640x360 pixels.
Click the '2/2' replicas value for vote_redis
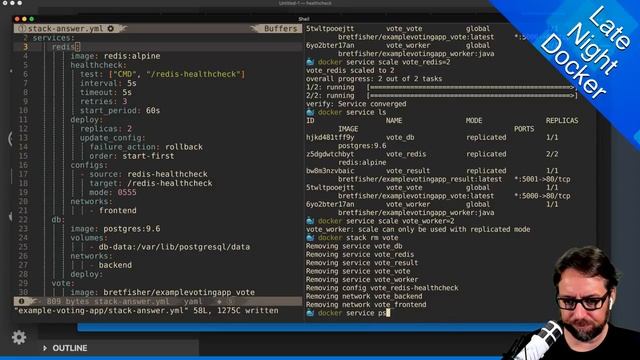(552, 154)
